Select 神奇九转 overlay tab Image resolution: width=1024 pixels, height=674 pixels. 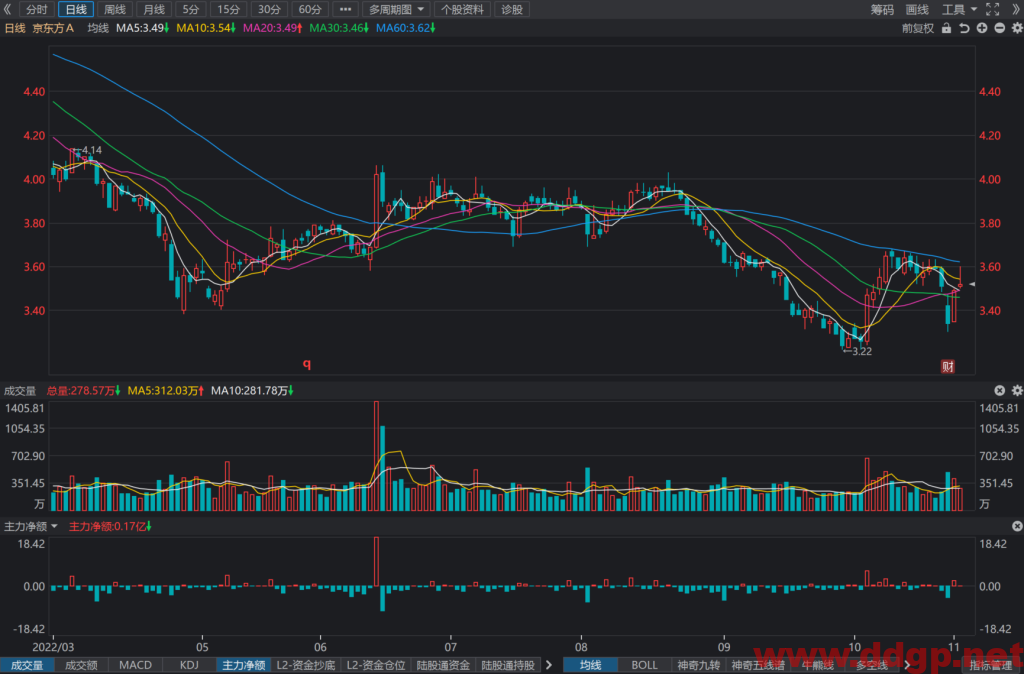click(x=699, y=665)
